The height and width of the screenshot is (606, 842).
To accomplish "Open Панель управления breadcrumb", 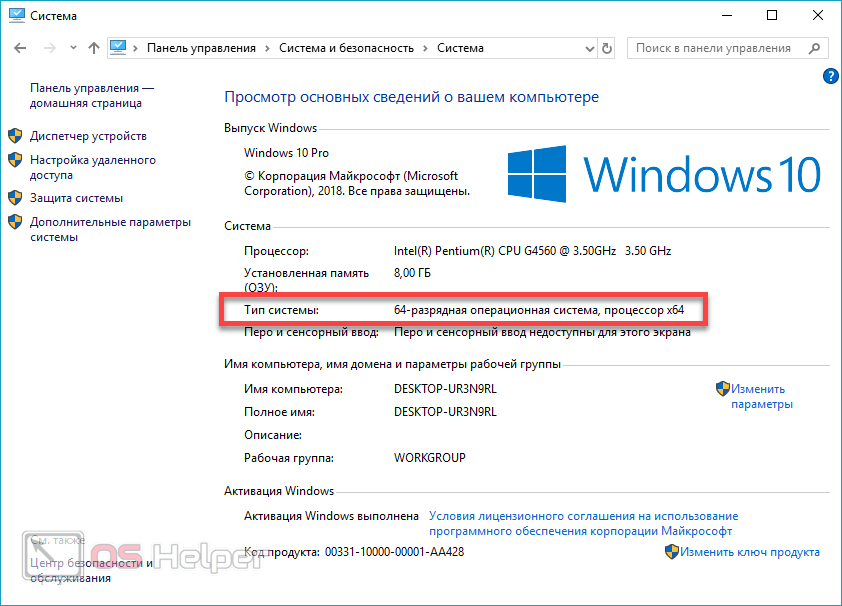I will pyautogui.click(x=201, y=48).
